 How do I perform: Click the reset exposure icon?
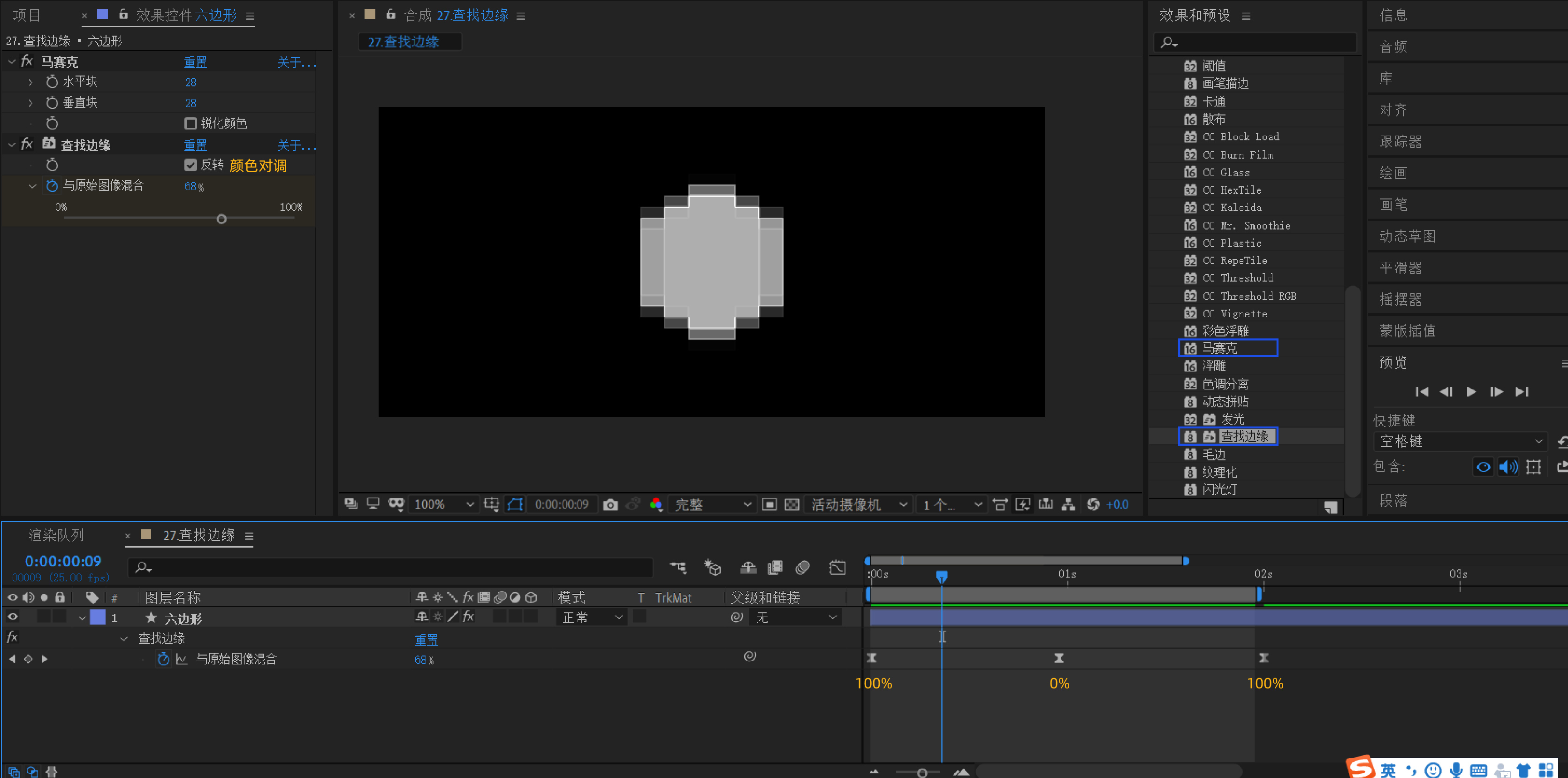[x=1093, y=504]
